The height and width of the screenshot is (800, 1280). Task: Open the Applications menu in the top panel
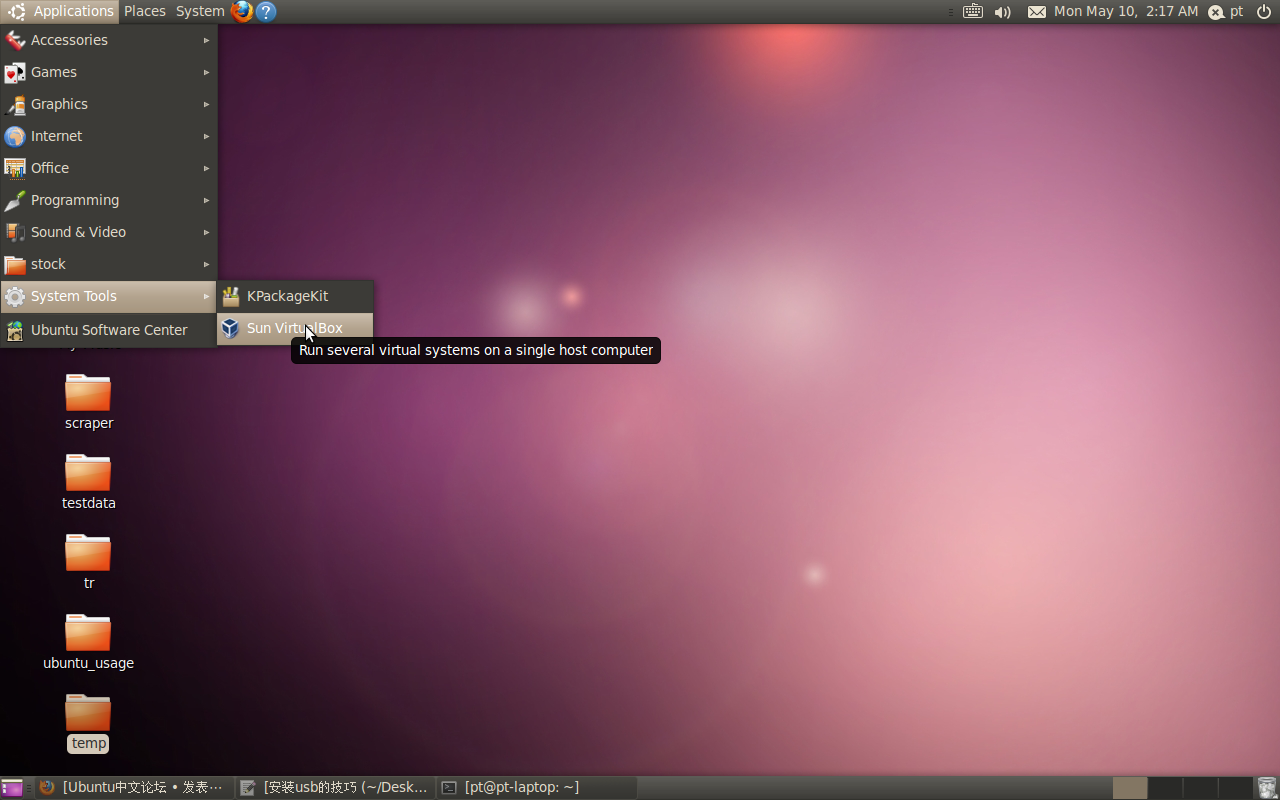60,11
